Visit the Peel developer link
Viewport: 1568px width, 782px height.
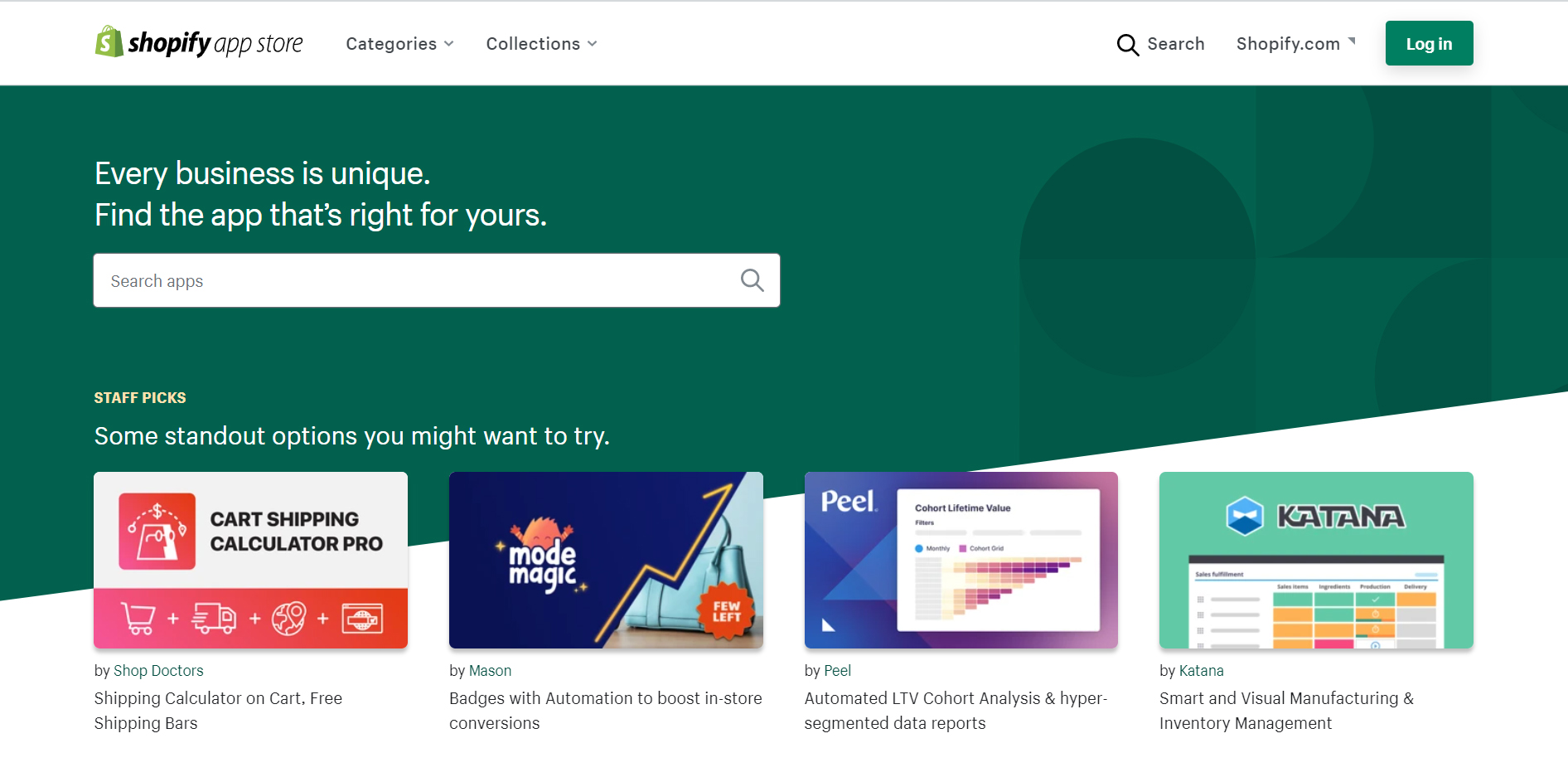pyautogui.click(x=837, y=671)
